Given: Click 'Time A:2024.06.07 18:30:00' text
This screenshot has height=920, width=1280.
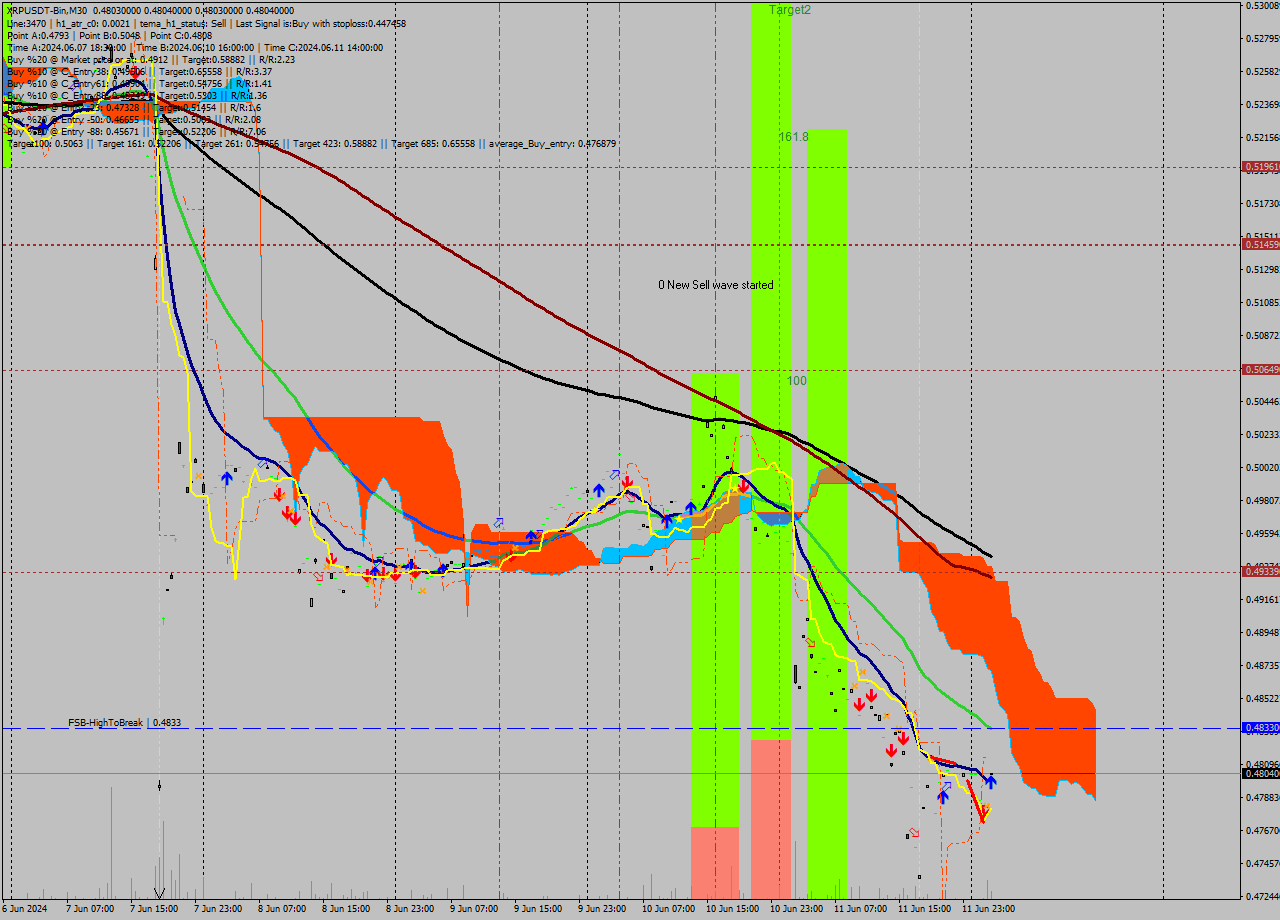Looking at the screenshot, I should (x=66, y=47).
